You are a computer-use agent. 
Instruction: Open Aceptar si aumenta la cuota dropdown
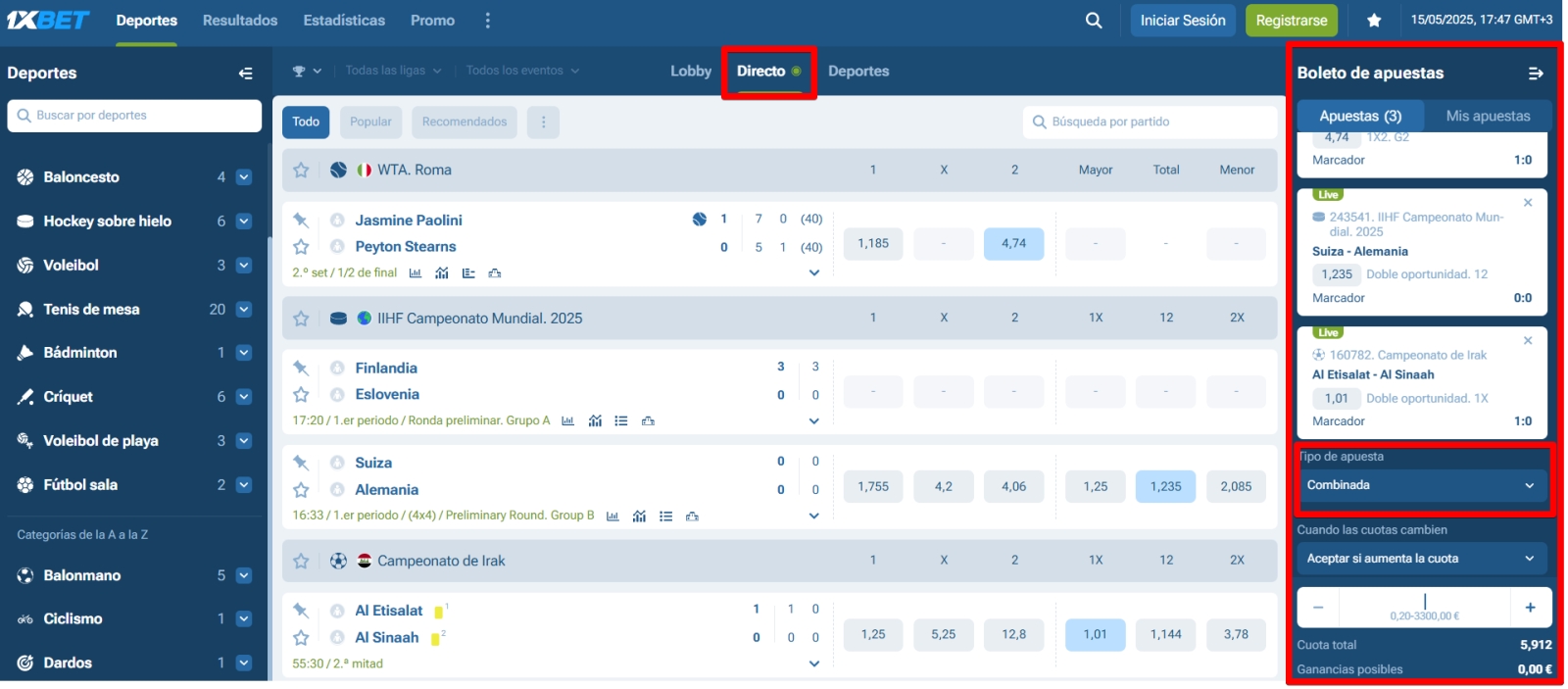pyautogui.click(x=1421, y=559)
